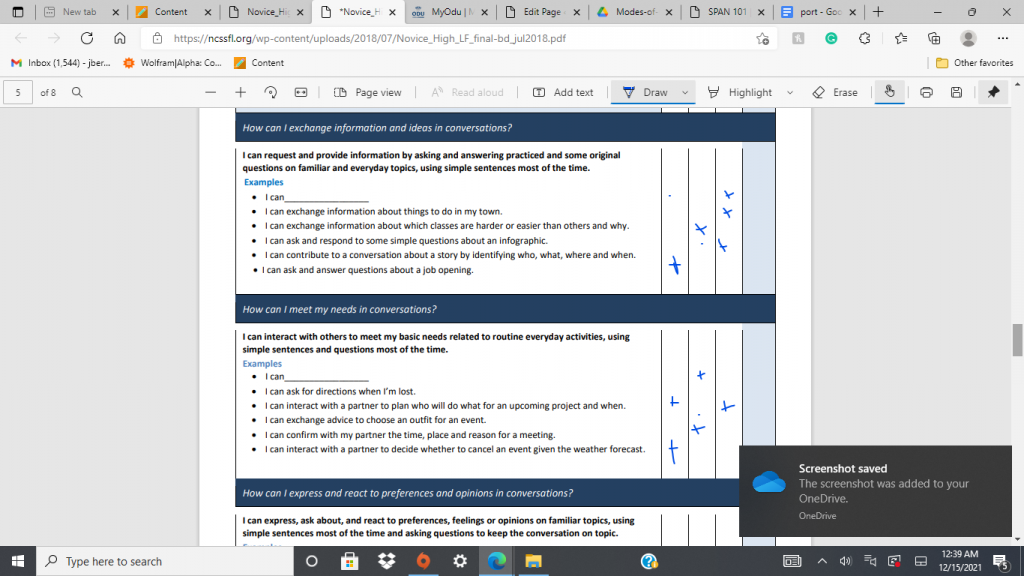Open Cortana from the taskbar
This screenshot has width=1024, height=576.
[x=312, y=561]
